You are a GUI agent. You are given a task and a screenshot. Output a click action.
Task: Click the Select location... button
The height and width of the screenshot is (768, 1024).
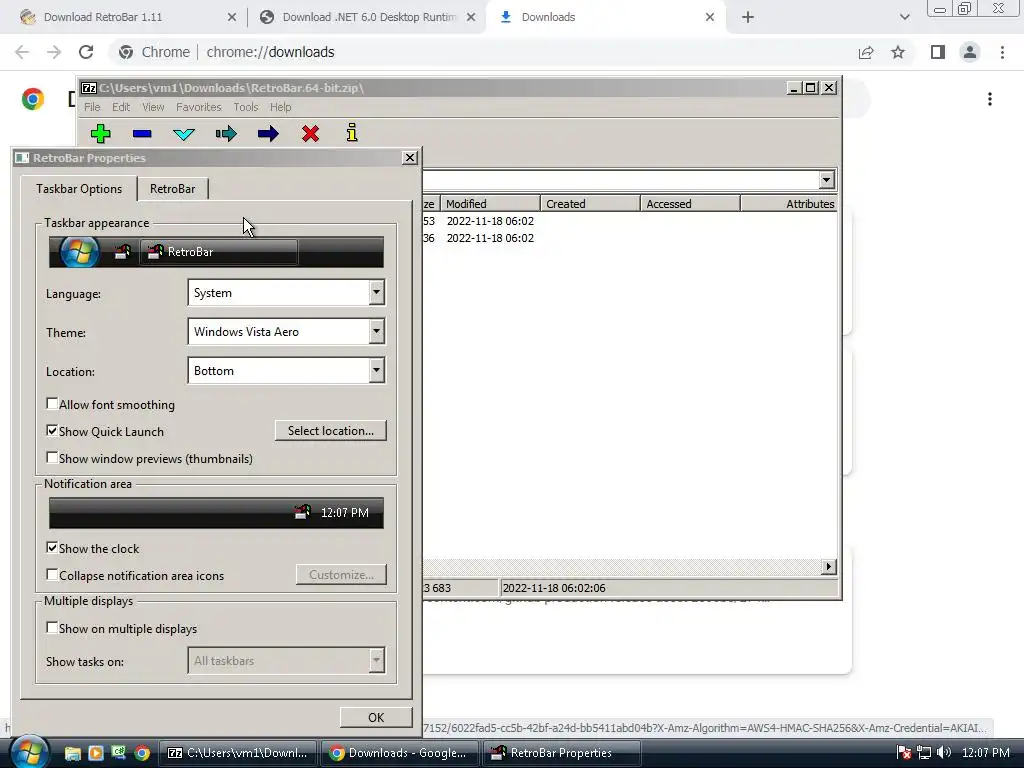click(x=330, y=430)
